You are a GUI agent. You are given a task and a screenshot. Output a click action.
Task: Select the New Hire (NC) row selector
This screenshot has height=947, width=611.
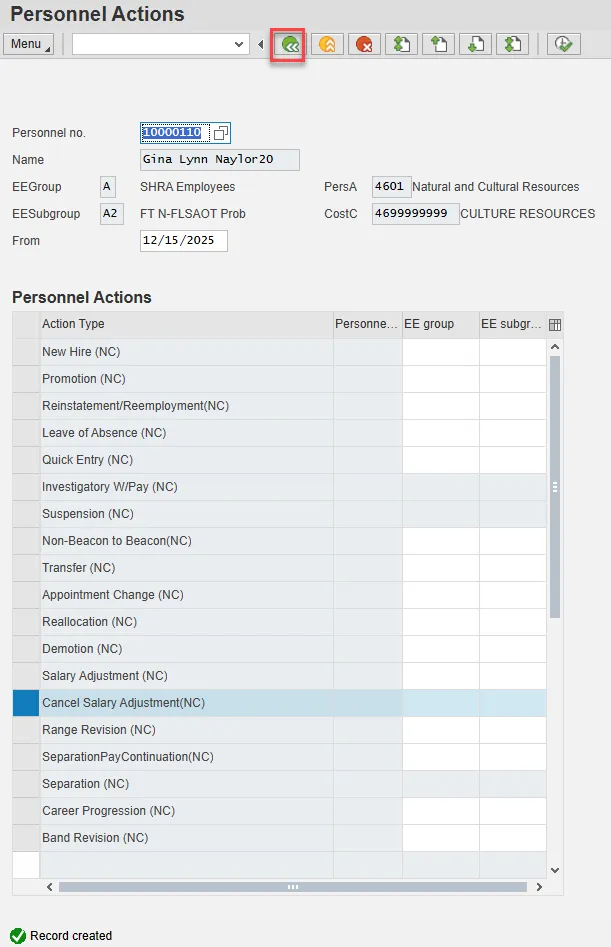[25, 352]
